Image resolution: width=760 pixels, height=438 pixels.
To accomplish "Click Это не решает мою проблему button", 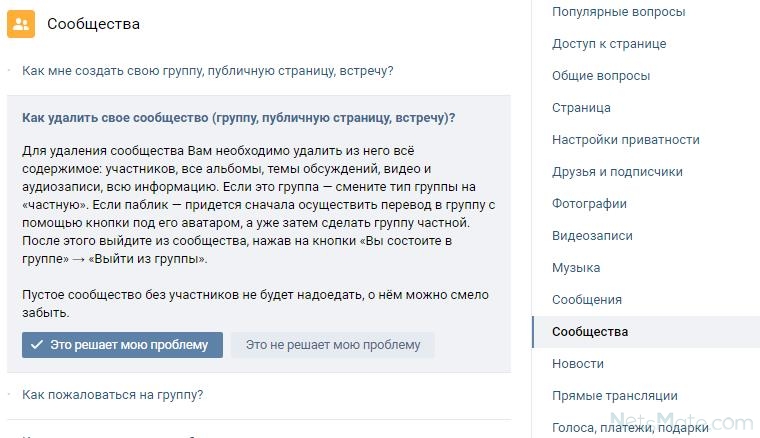I will (x=332, y=345).
